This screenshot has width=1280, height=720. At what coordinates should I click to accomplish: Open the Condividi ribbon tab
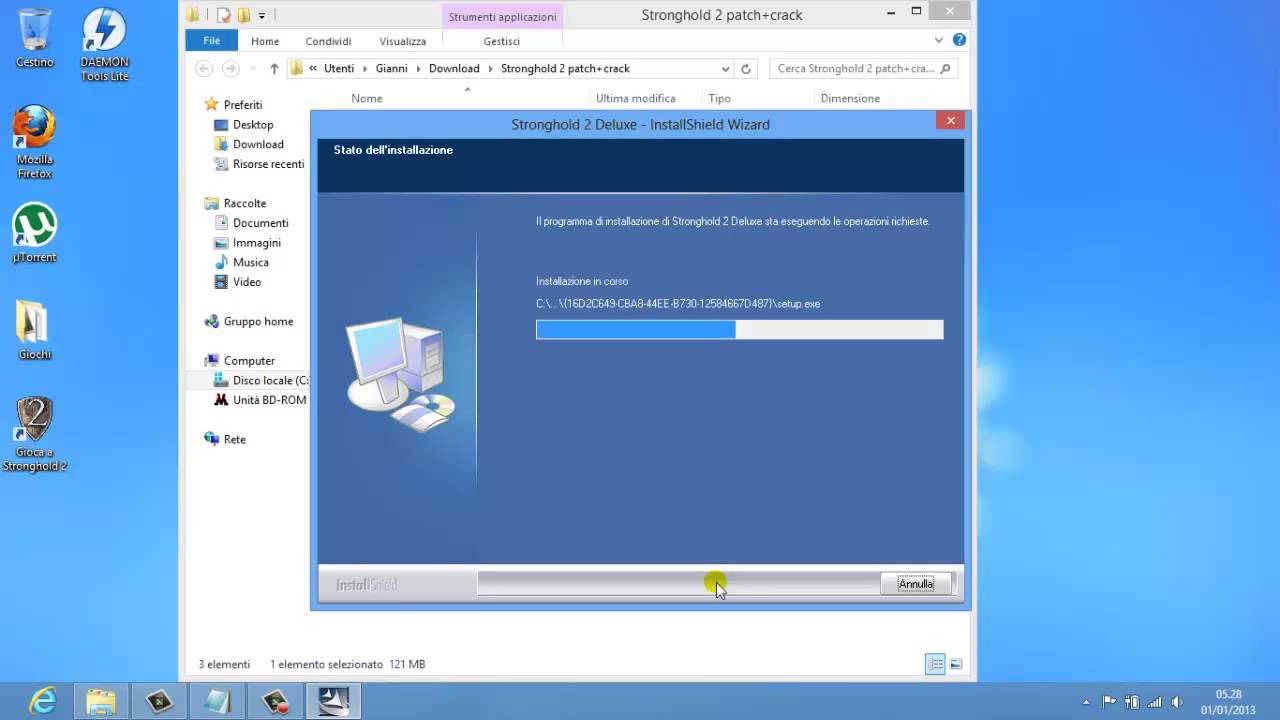(x=328, y=41)
